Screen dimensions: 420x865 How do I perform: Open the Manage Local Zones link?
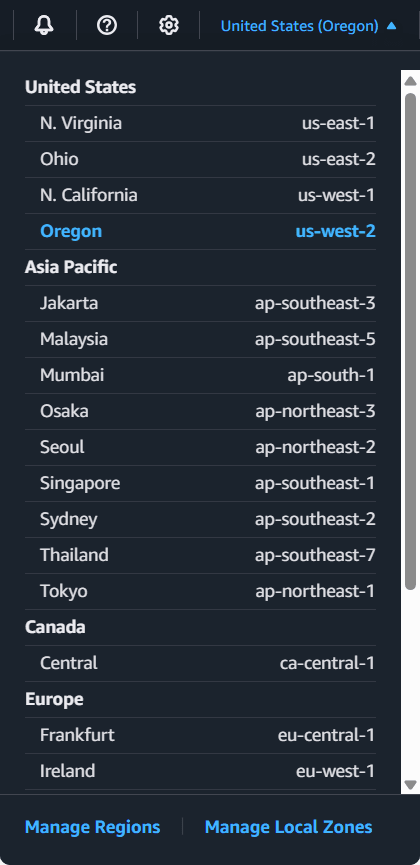click(x=289, y=827)
